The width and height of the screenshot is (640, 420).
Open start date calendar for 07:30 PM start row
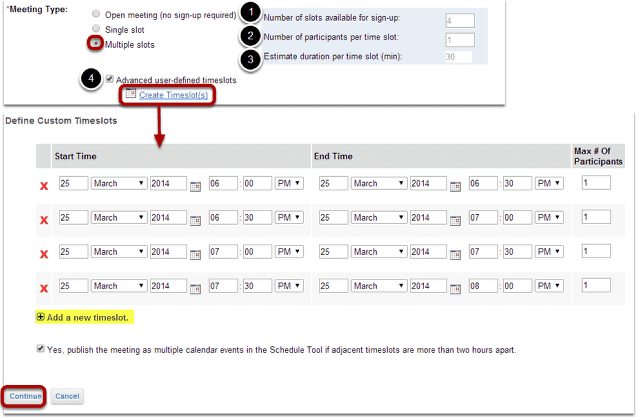pos(196,289)
